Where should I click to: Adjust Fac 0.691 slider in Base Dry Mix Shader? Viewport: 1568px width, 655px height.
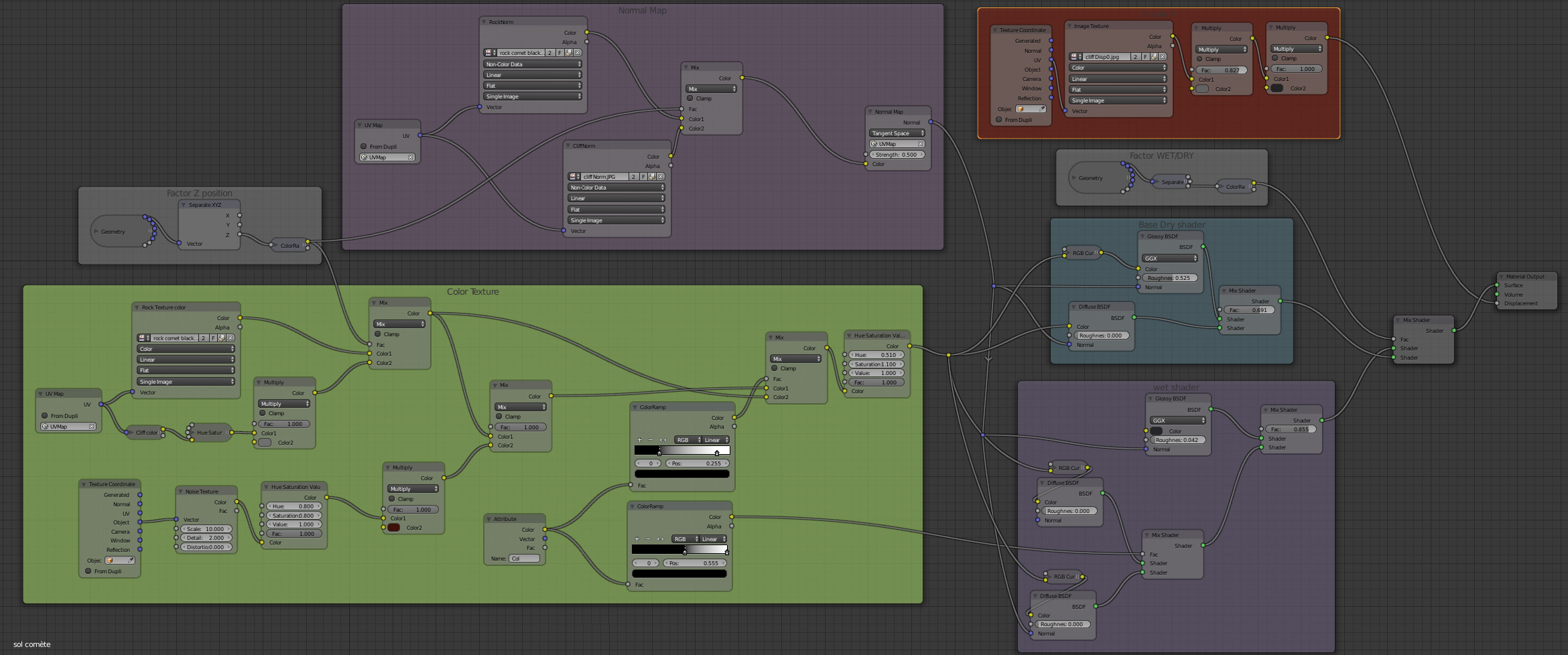pos(1250,310)
